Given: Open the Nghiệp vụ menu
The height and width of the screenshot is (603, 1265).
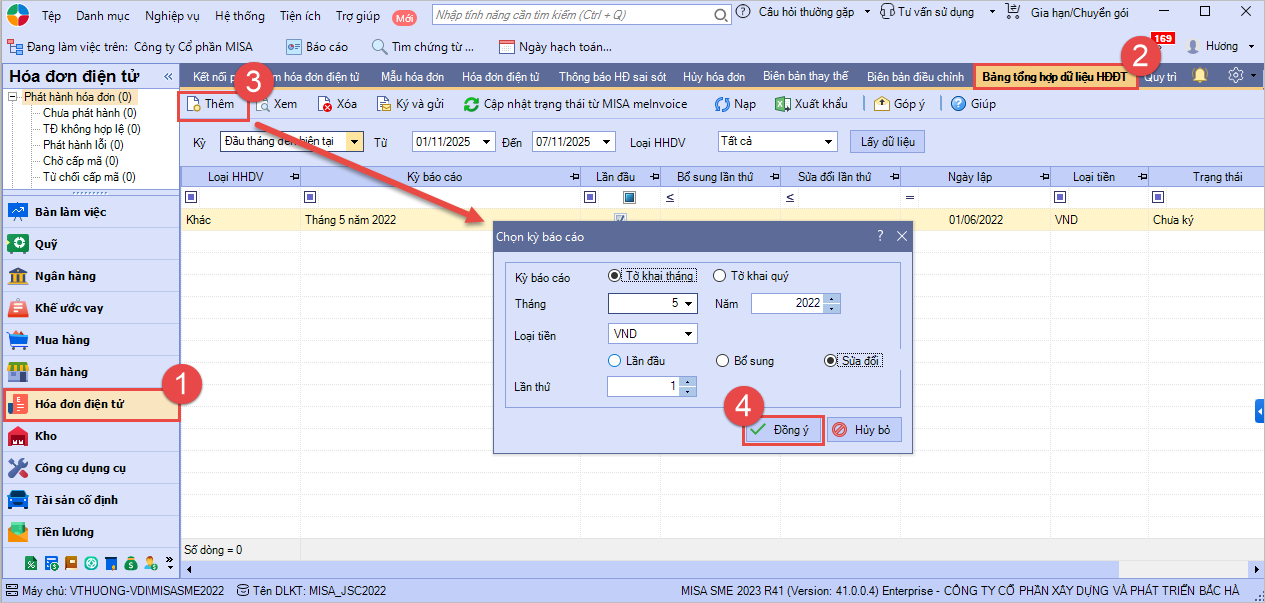Looking at the screenshot, I should pos(172,16).
